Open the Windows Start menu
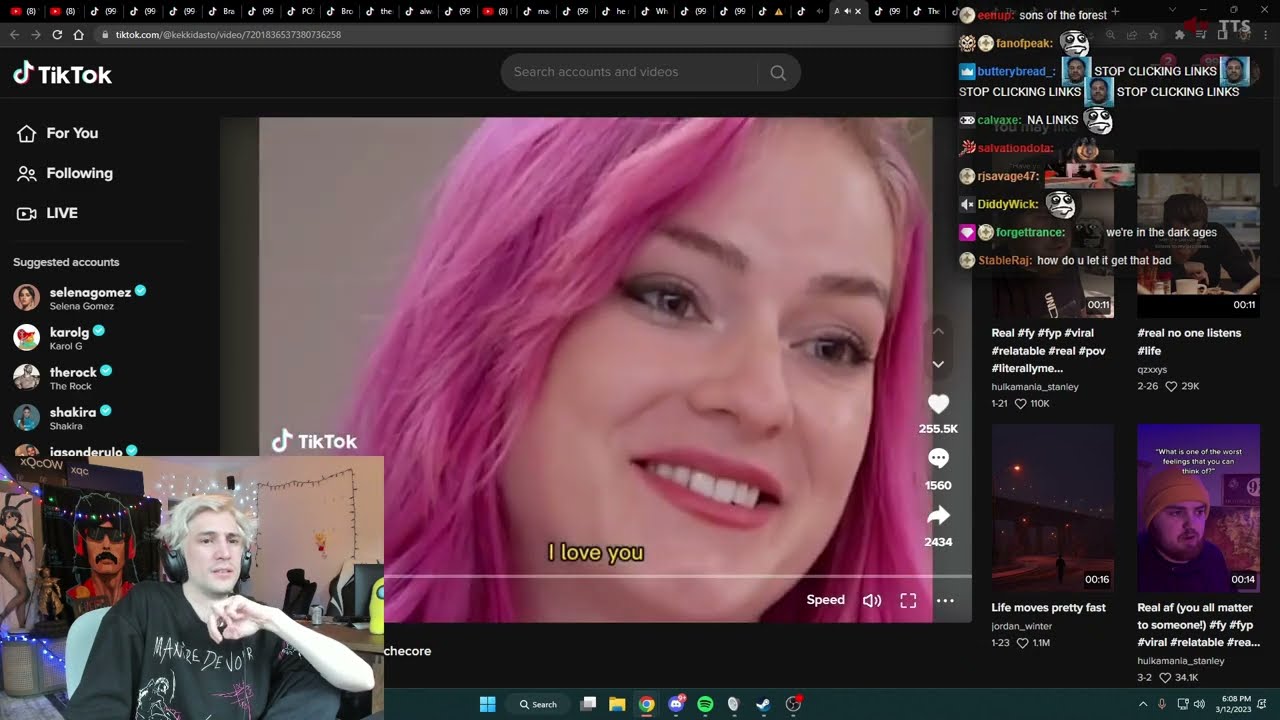 488,704
